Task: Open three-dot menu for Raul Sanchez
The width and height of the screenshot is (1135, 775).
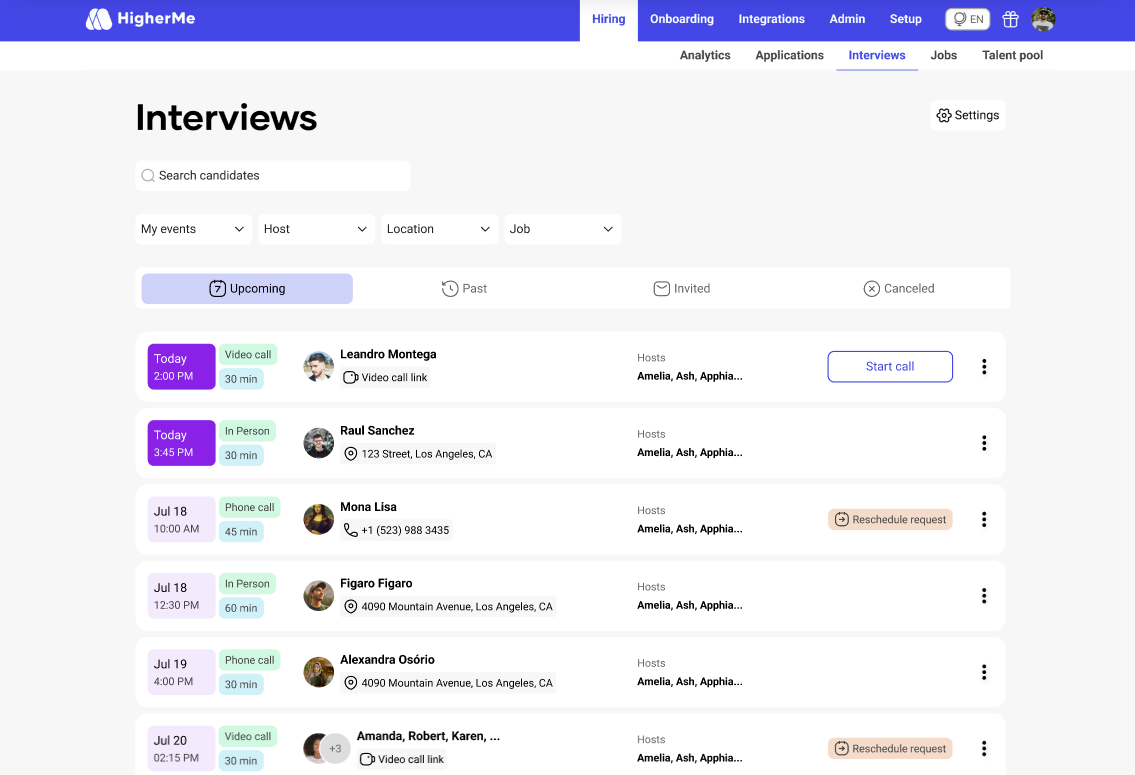Action: coord(984,443)
